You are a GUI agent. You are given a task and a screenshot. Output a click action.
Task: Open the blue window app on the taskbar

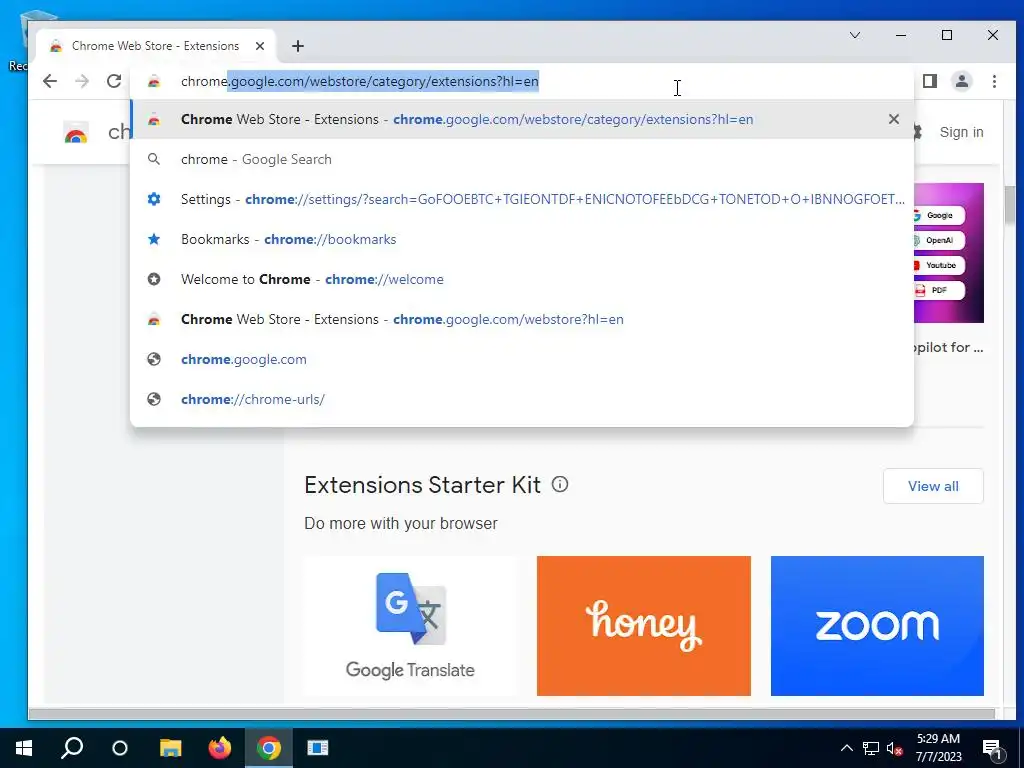coord(318,748)
